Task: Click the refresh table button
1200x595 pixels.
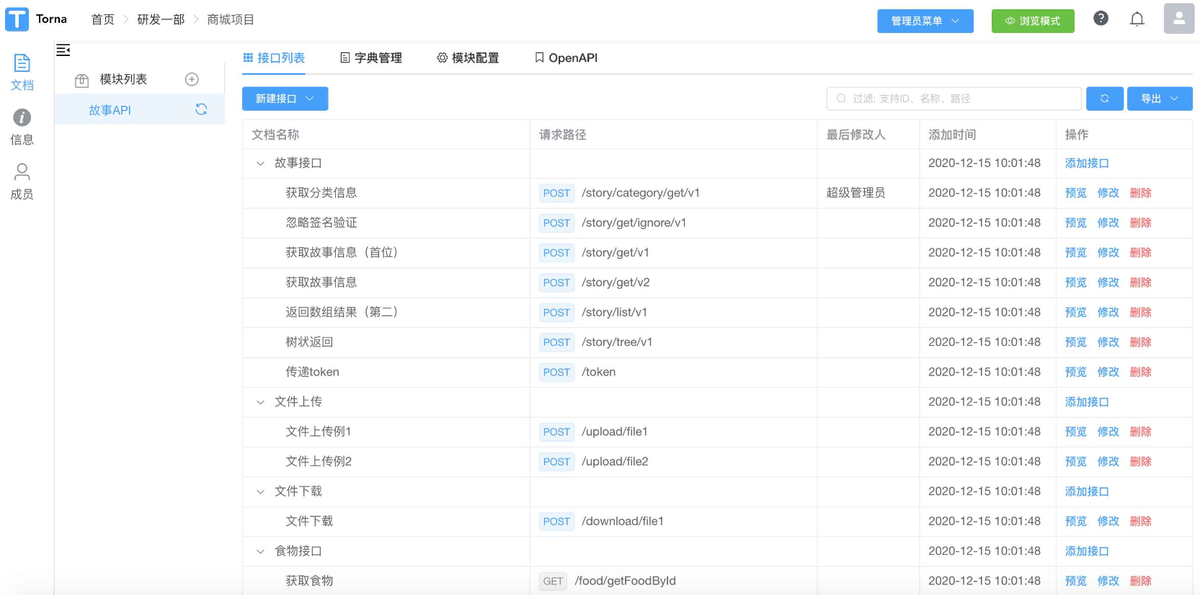Action: coord(1105,99)
